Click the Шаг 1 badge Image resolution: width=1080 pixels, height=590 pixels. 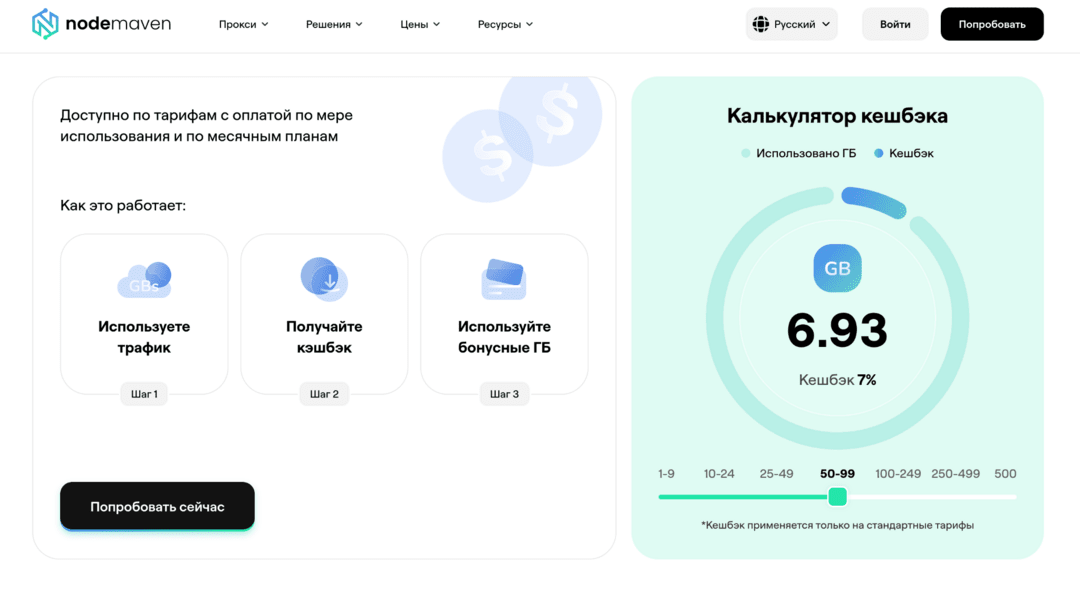coord(144,394)
